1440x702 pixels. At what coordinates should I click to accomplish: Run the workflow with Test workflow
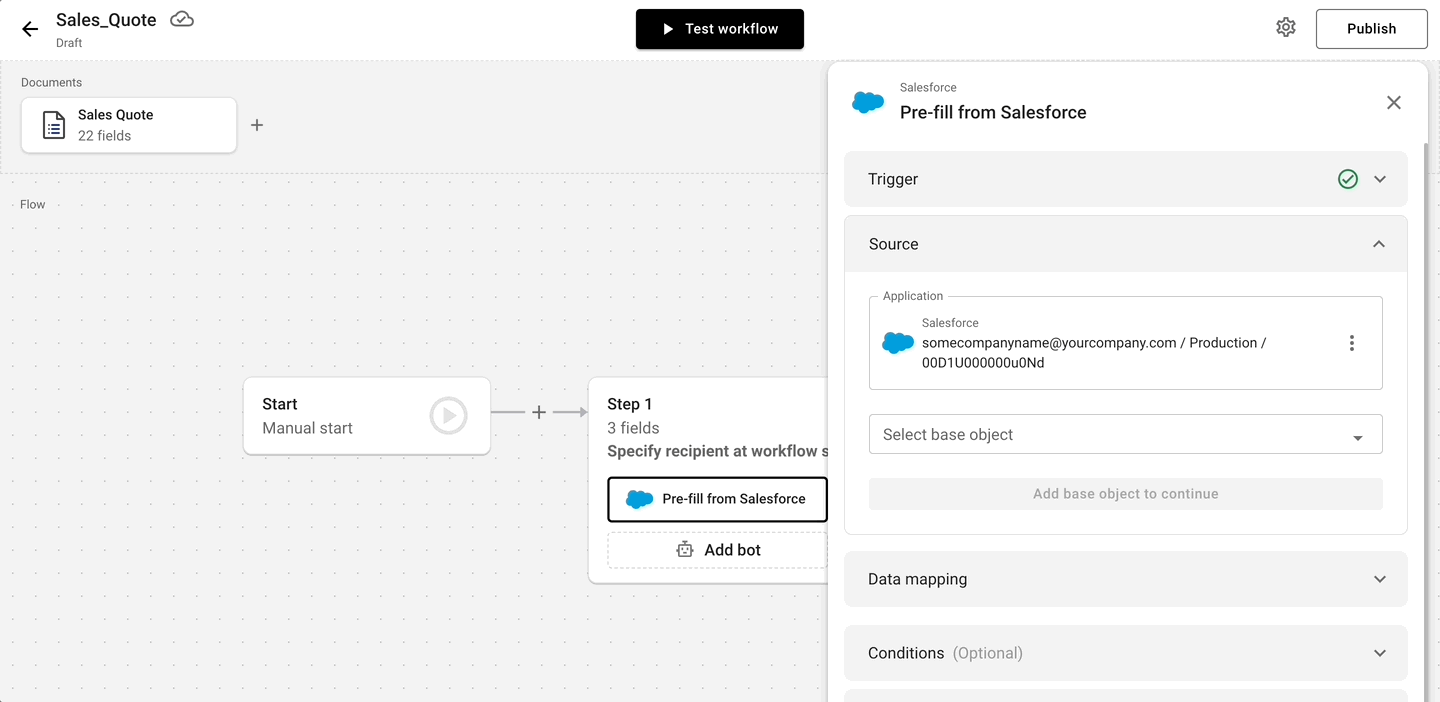pyautogui.click(x=719, y=29)
